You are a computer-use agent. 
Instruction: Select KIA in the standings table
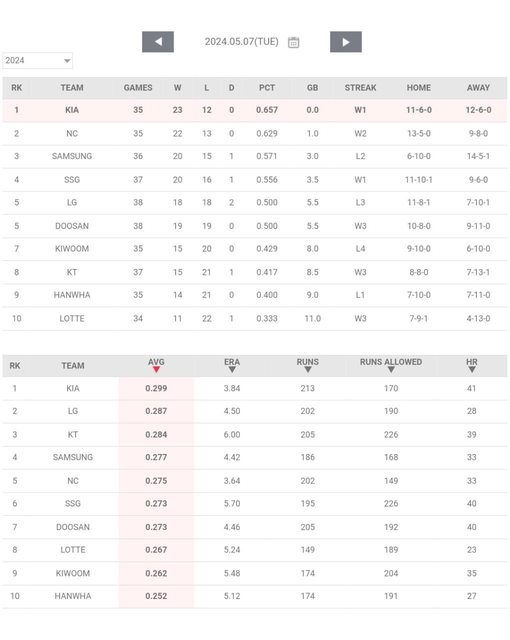[x=72, y=110]
